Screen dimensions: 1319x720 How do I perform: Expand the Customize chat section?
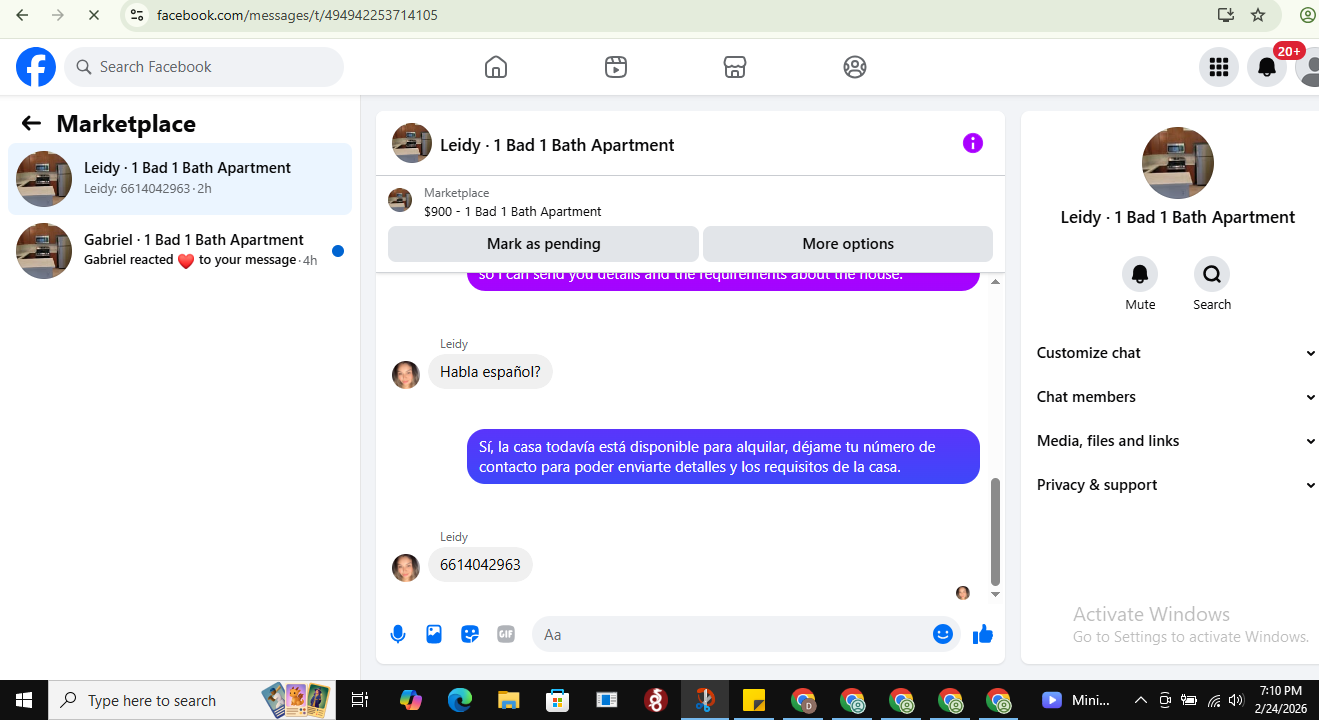click(x=1176, y=353)
